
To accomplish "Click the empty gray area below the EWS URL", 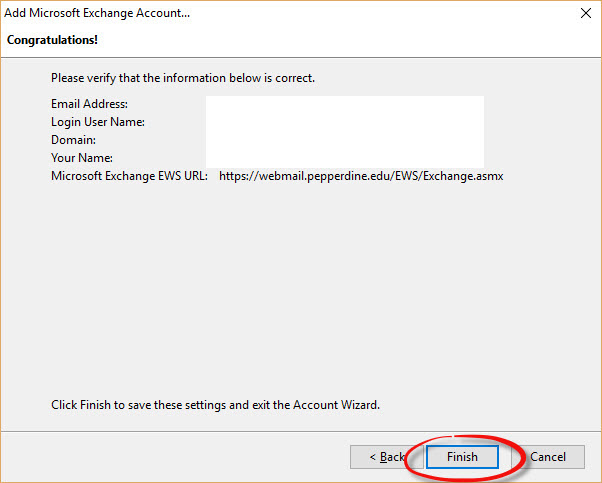I will (x=300, y=290).
